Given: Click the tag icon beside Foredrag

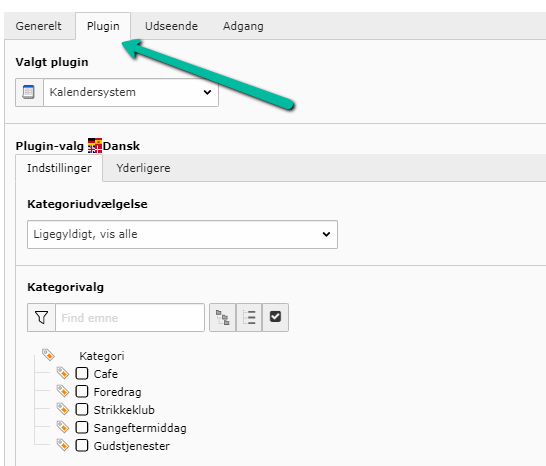Looking at the screenshot, I should point(63,391).
